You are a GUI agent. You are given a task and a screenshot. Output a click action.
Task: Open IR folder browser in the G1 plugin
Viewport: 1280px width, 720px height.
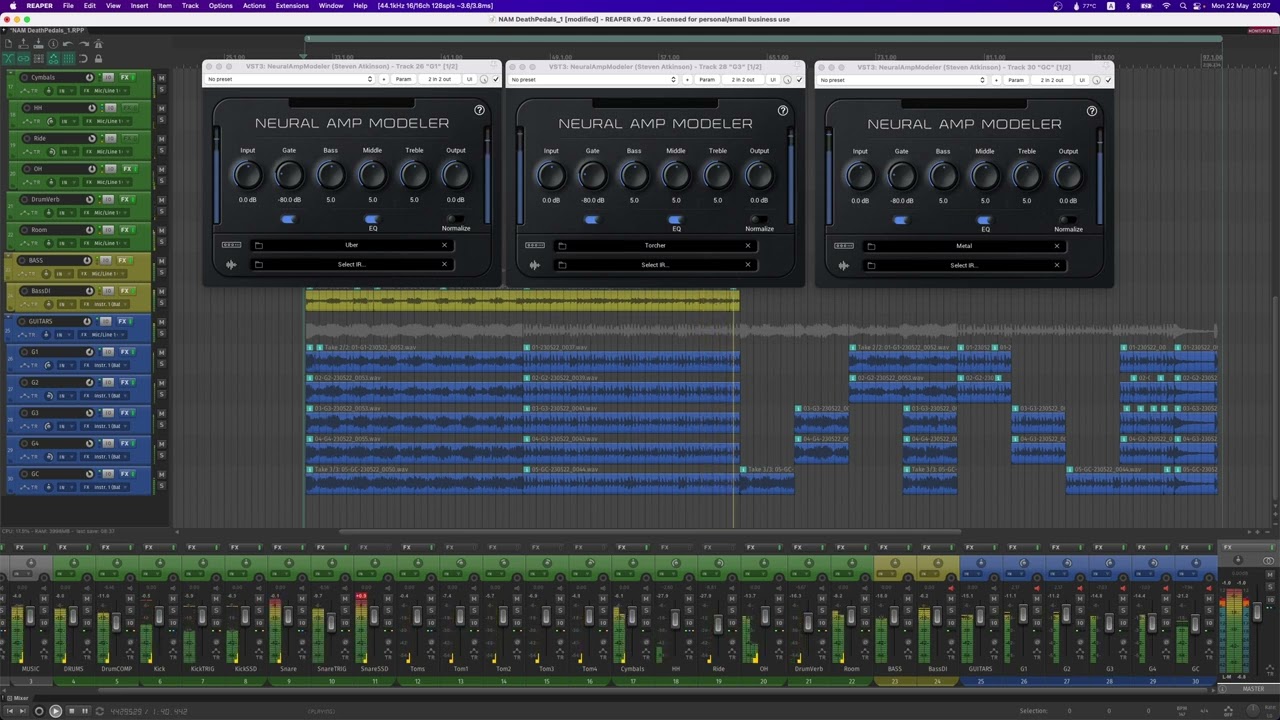pos(258,264)
